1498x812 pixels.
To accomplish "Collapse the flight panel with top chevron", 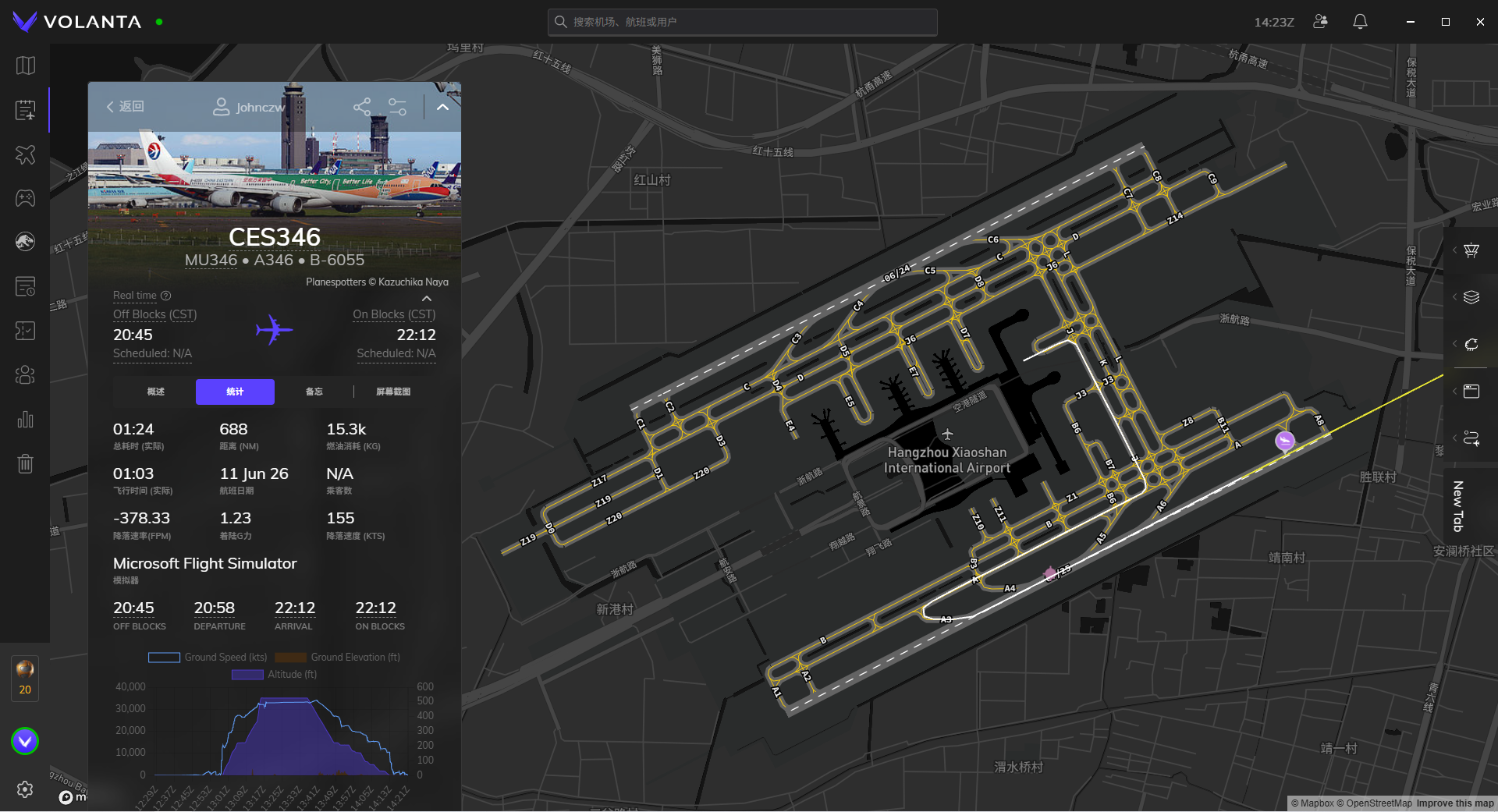I will click(442, 107).
